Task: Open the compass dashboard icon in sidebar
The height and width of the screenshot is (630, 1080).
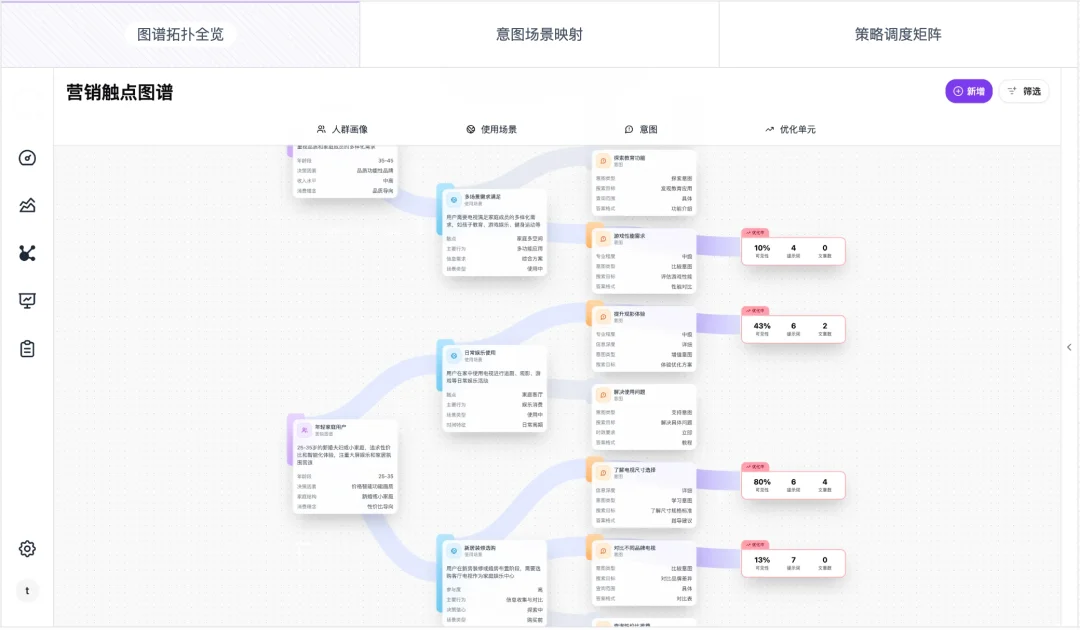Action: (27, 157)
